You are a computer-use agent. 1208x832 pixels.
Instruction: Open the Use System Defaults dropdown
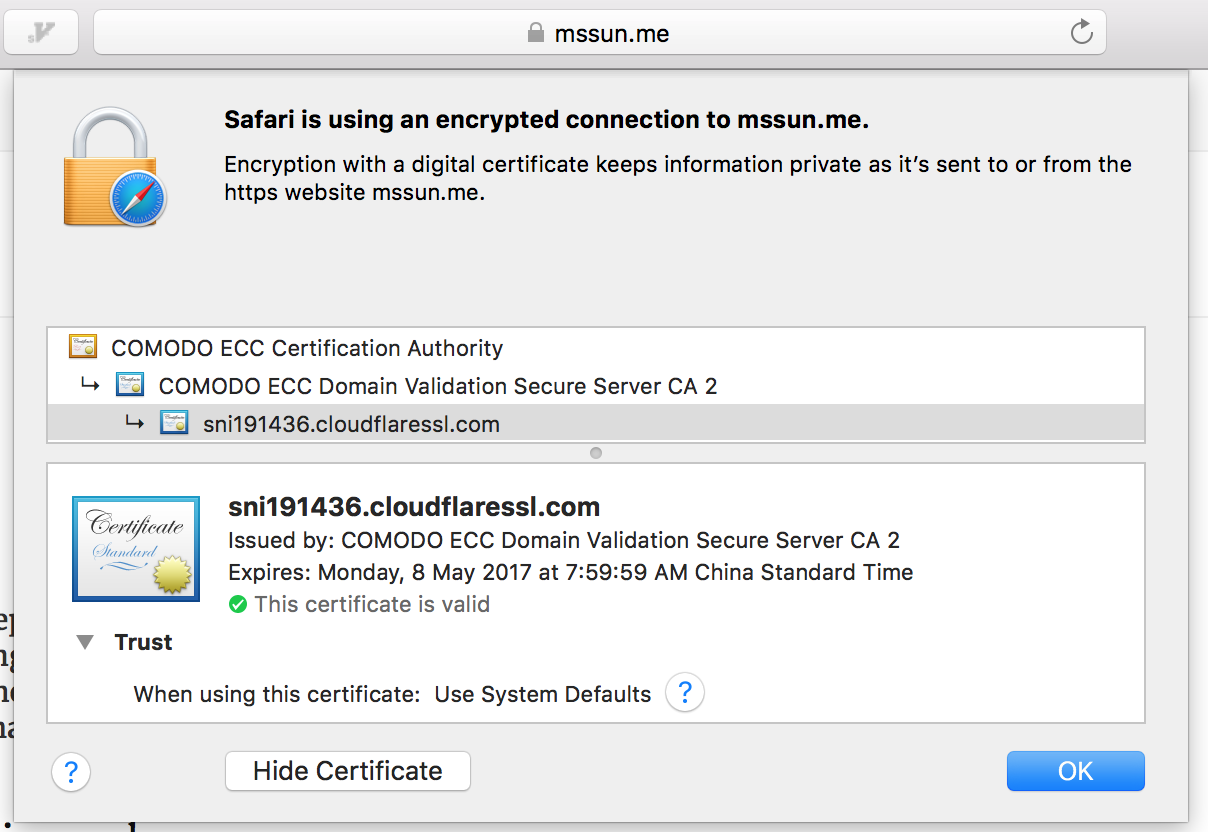point(542,694)
